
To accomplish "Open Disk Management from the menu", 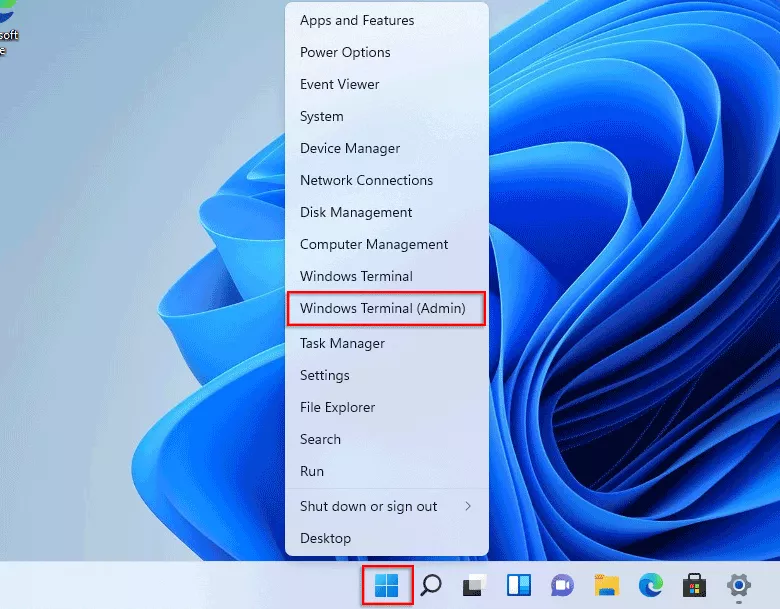I will pos(356,212).
